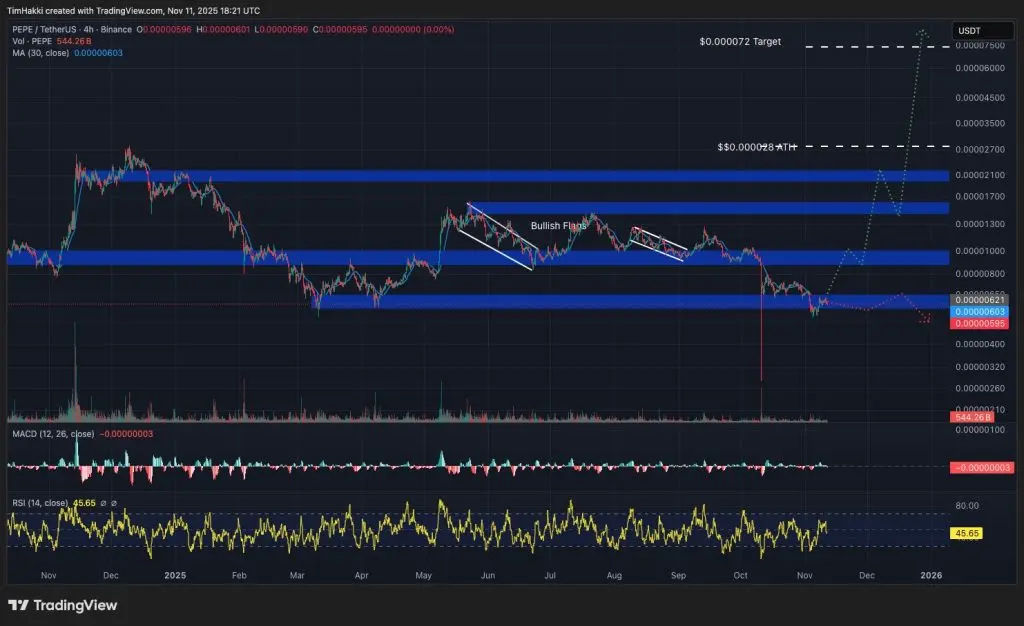Select the 2025 marker on the time axis

pos(174,576)
